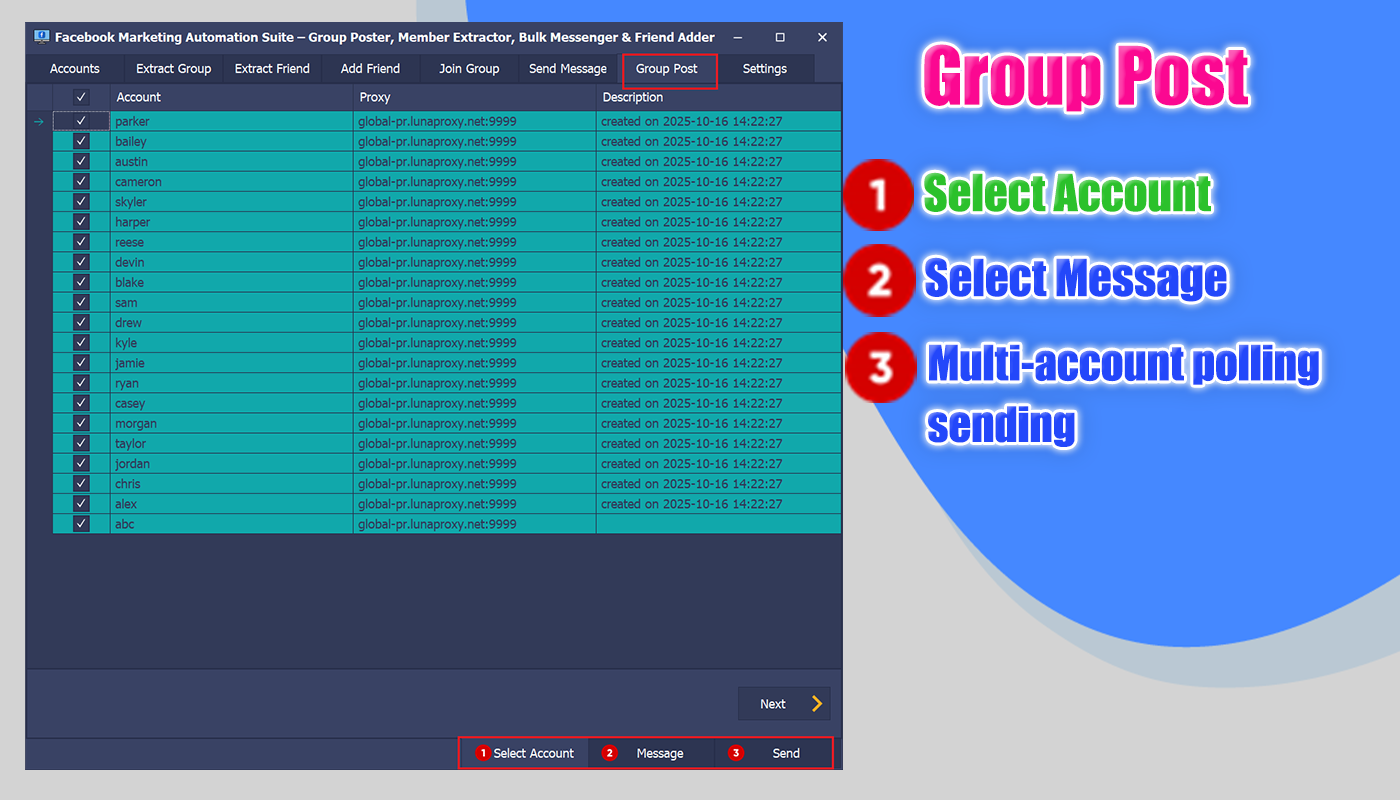1400x800 pixels.
Task: Uncheck the taylor account checkbox
Action: click(x=81, y=443)
